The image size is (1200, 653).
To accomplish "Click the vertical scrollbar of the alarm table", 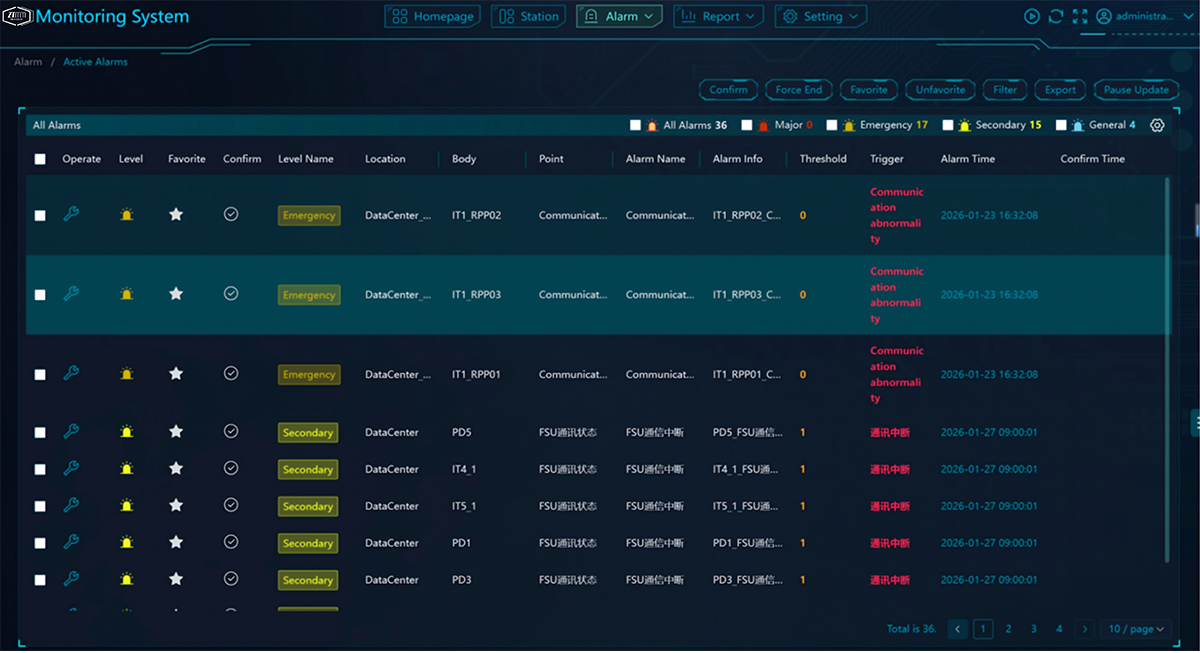I will [x=1167, y=370].
